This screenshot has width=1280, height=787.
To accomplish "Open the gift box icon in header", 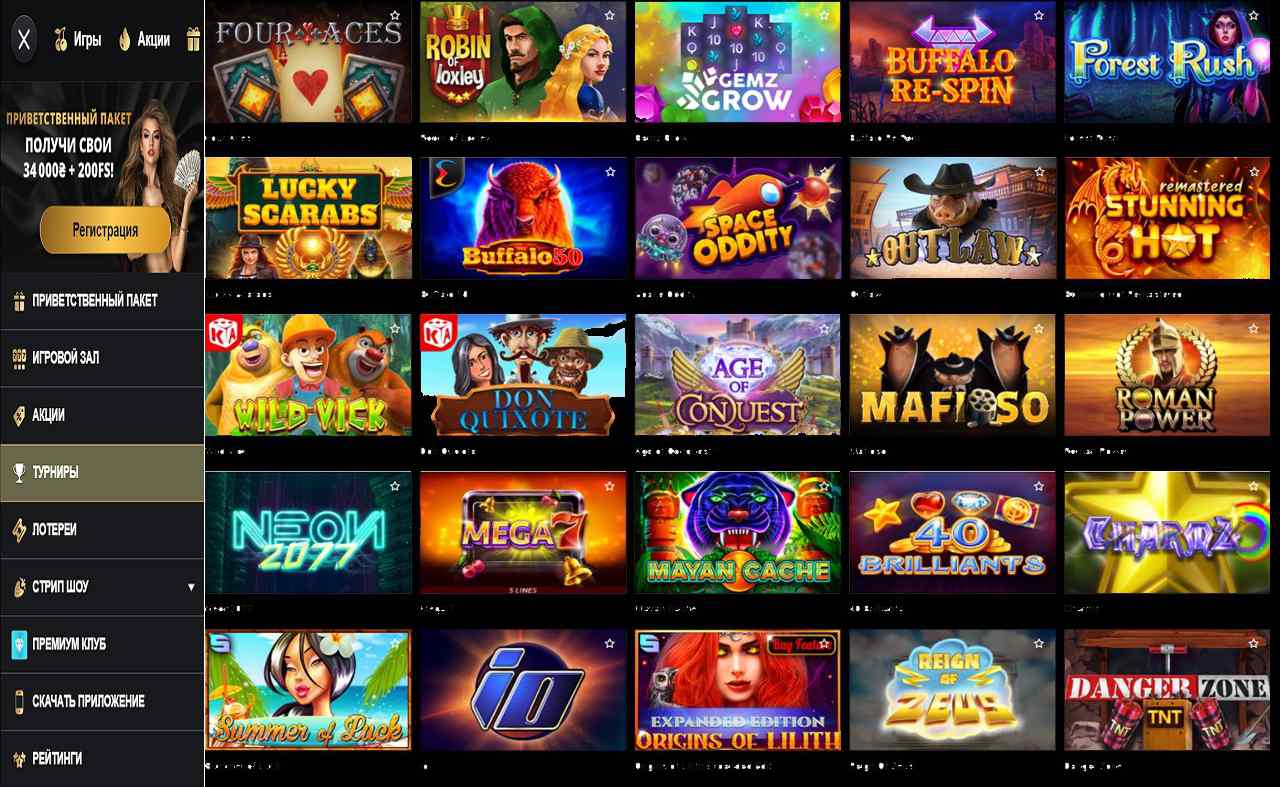I will [193, 39].
